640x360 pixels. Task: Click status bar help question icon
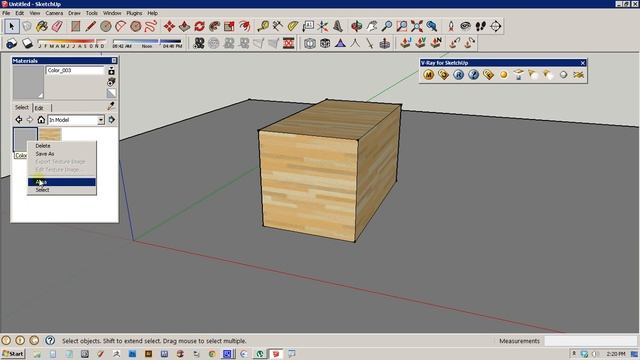50,340
